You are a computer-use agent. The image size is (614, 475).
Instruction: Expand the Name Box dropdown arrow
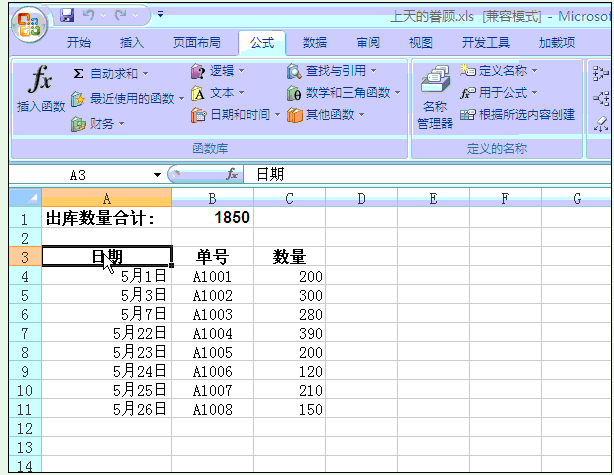pyautogui.click(x=157, y=175)
